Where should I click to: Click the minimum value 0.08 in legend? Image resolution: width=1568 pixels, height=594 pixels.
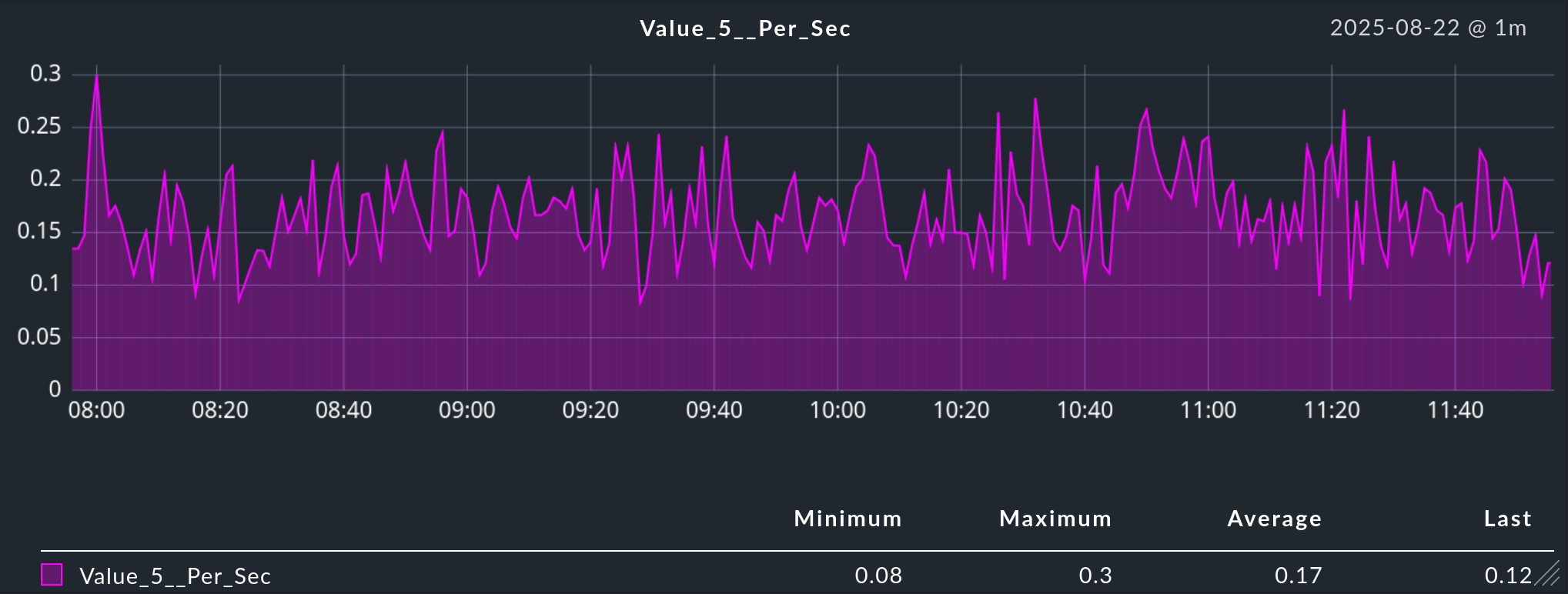click(x=878, y=576)
